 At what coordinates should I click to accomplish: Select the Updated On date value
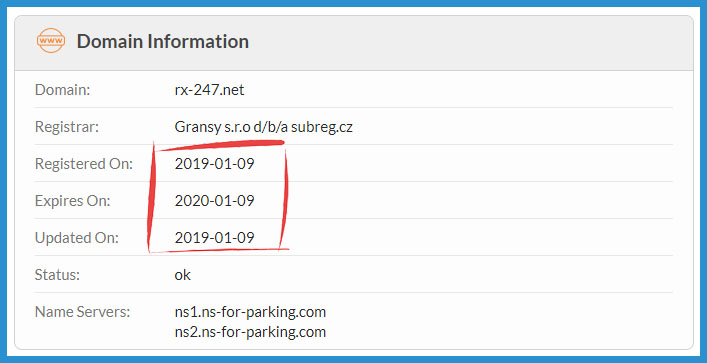coord(215,238)
